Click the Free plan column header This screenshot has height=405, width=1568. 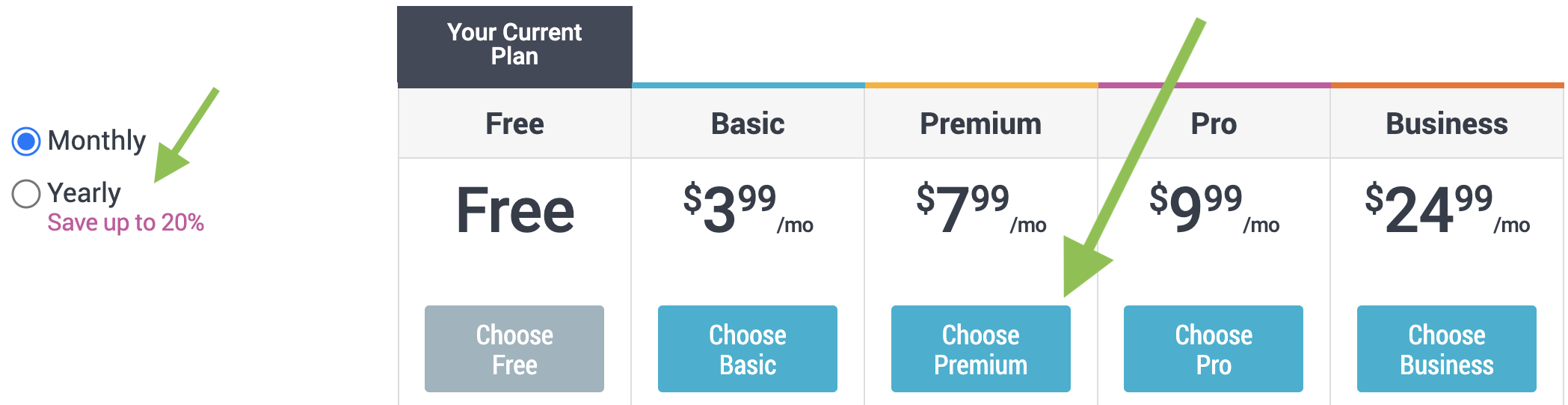(x=515, y=124)
